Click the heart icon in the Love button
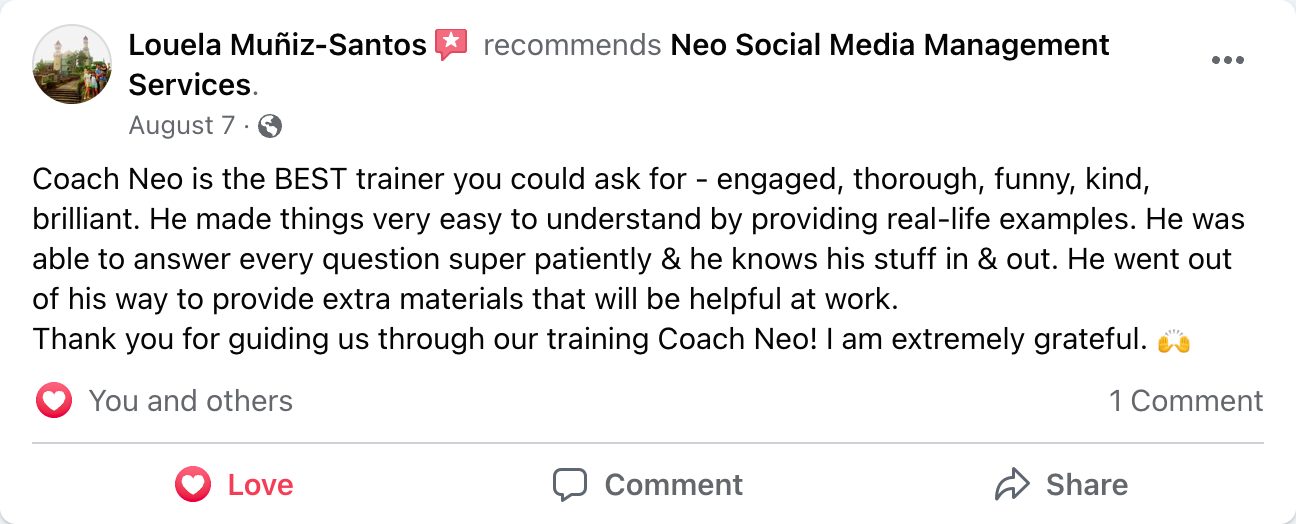 (192, 485)
